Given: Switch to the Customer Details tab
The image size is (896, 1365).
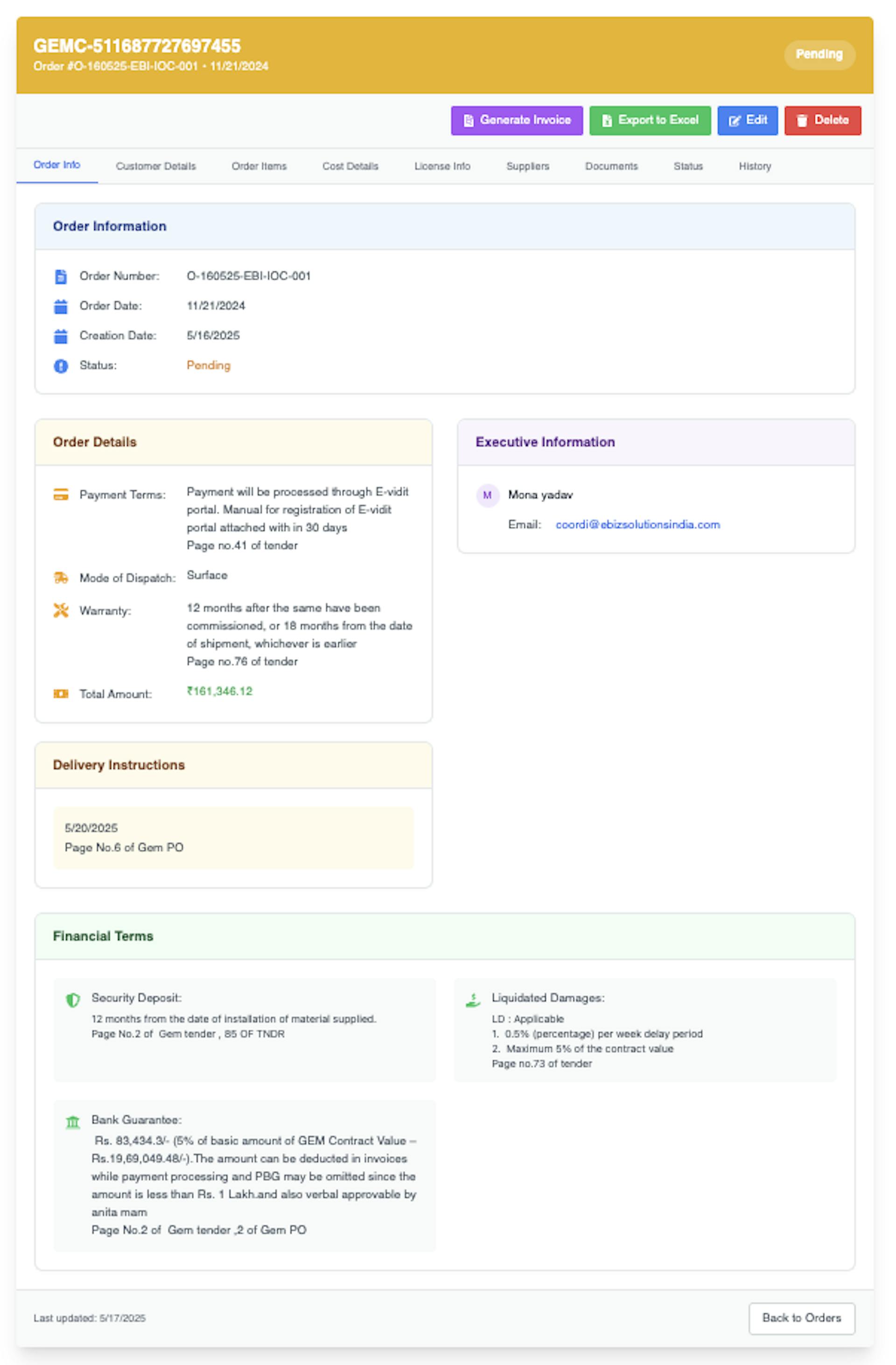Looking at the screenshot, I should click(x=155, y=166).
